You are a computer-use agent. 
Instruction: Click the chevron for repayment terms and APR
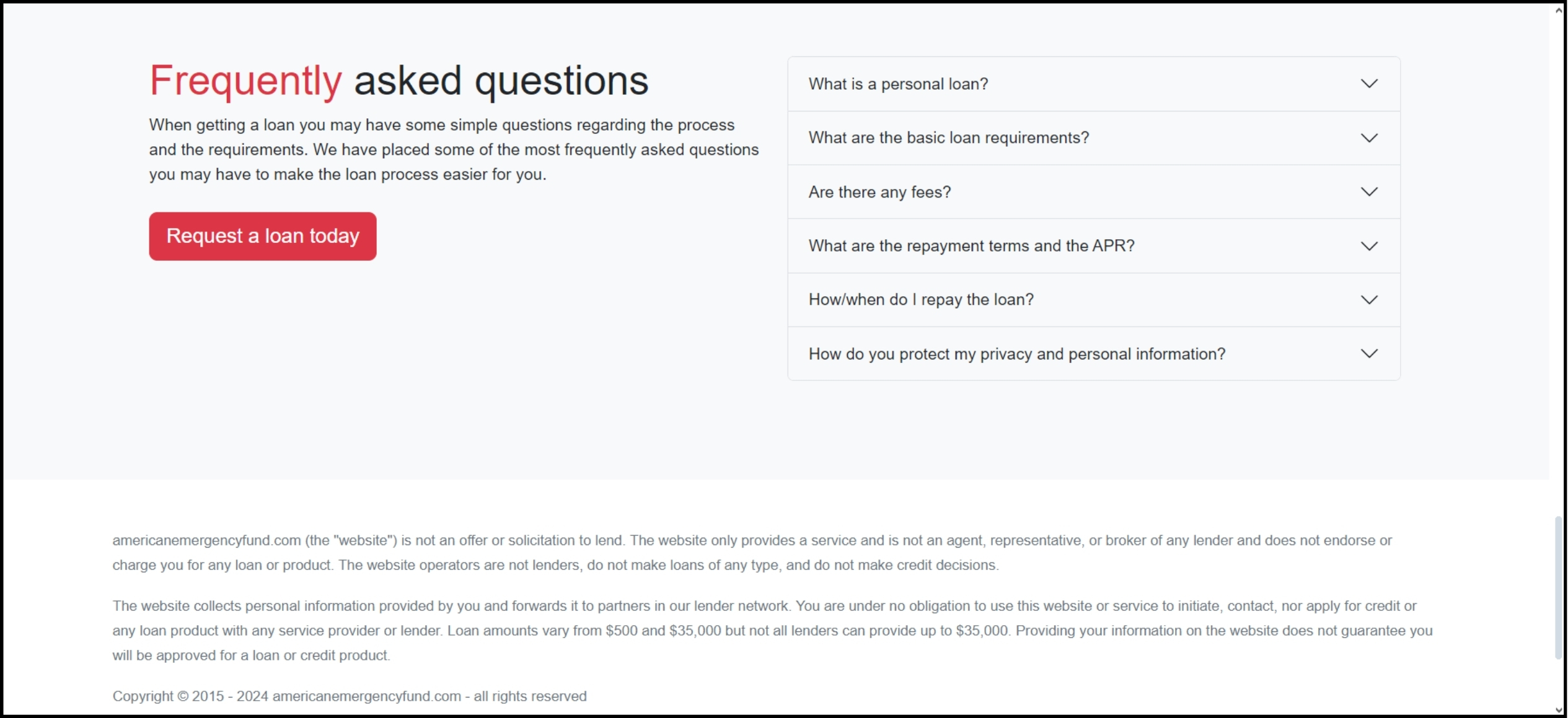click(1368, 246)
